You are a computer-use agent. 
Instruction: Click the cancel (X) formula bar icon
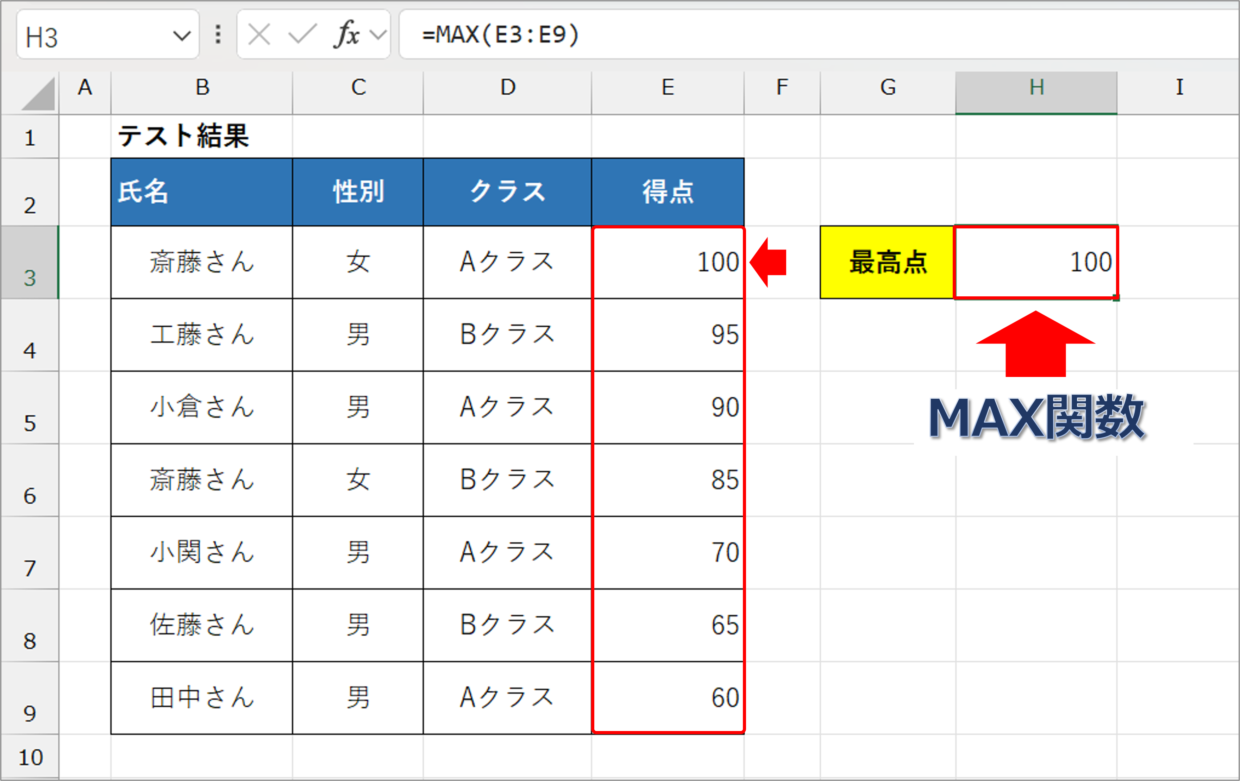point(259,35)
